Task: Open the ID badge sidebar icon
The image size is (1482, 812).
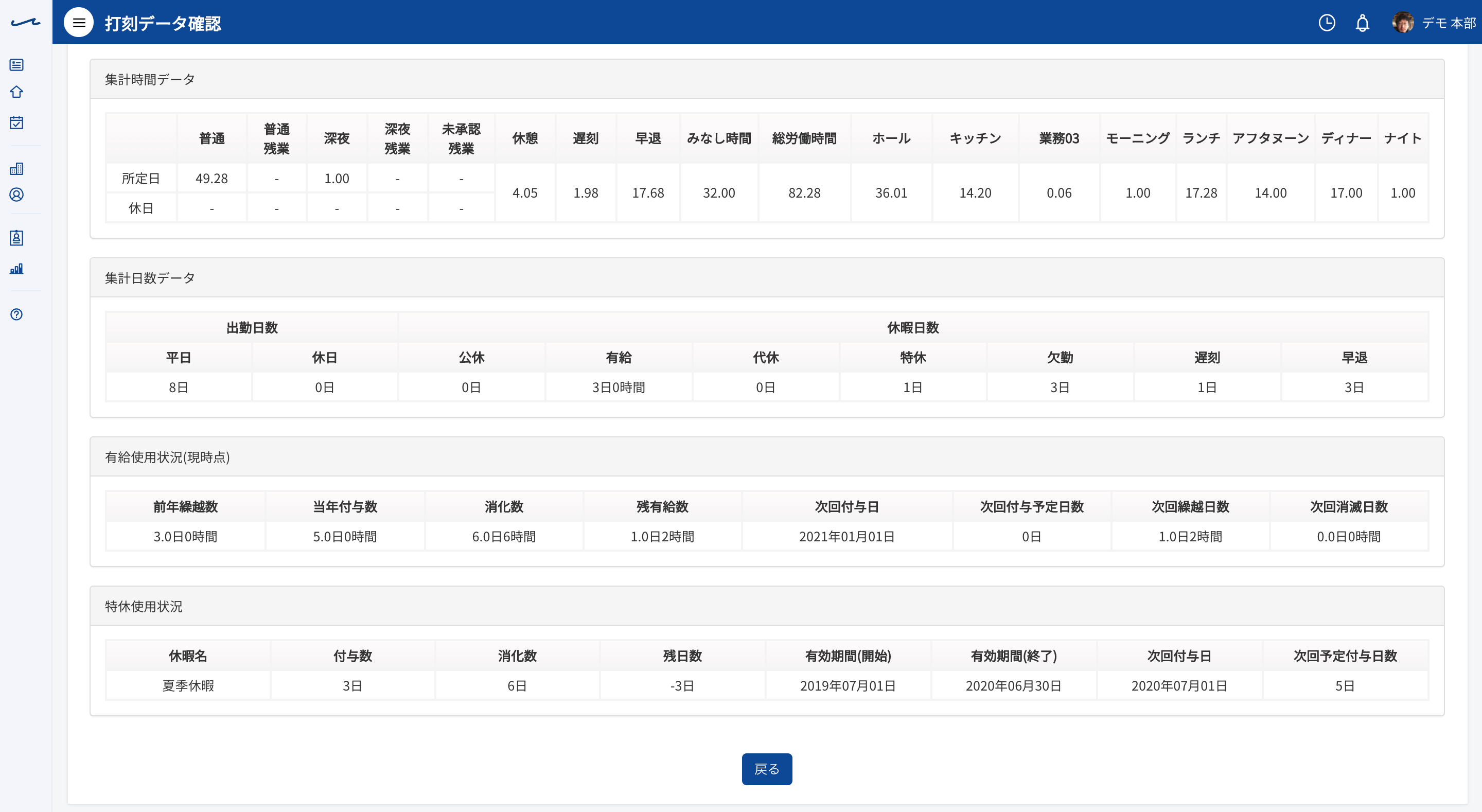Action: pos(16,238)
